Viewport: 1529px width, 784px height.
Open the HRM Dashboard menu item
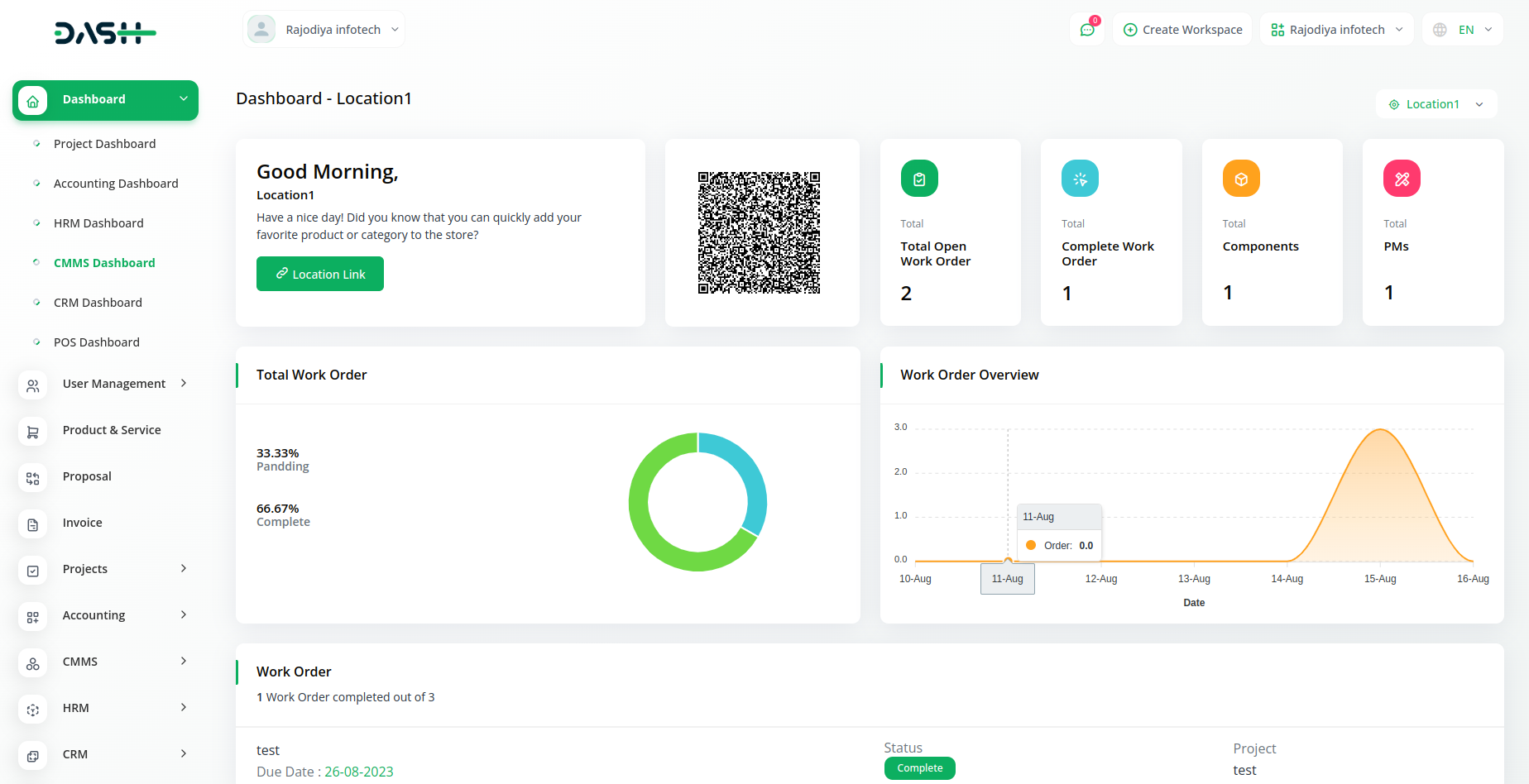point(98,223)
